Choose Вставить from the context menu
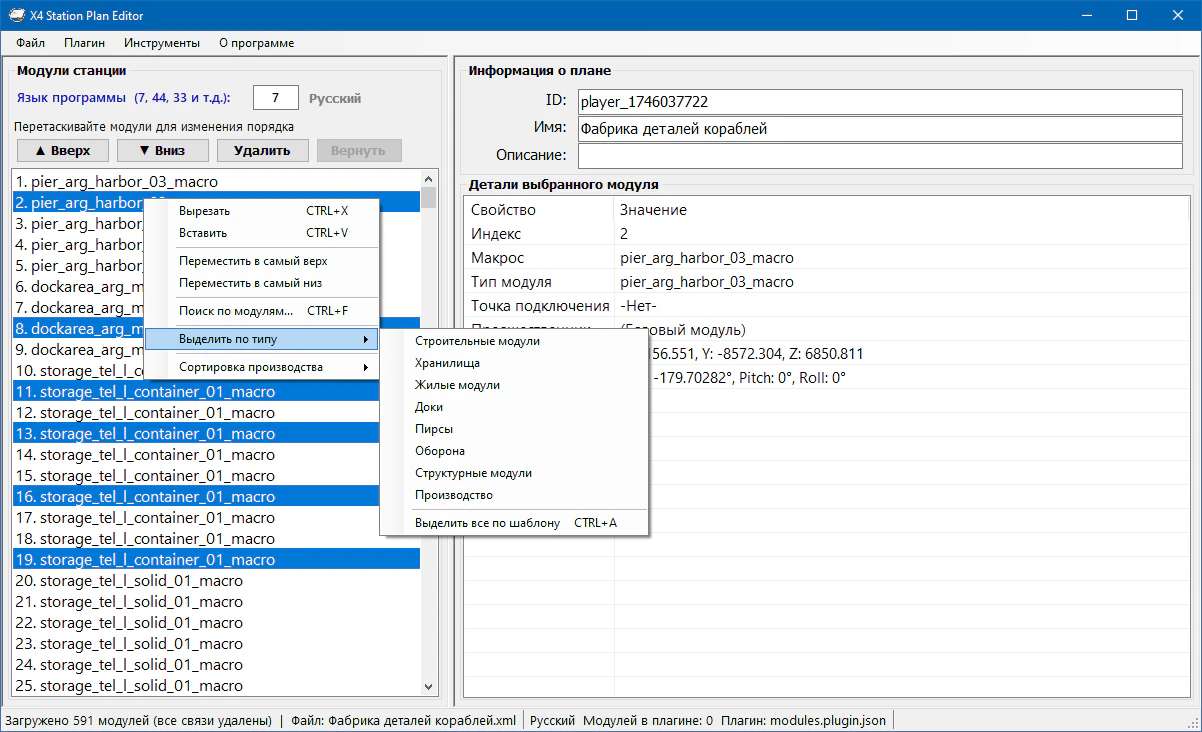 pyautogui.click(x=203, y=233)
